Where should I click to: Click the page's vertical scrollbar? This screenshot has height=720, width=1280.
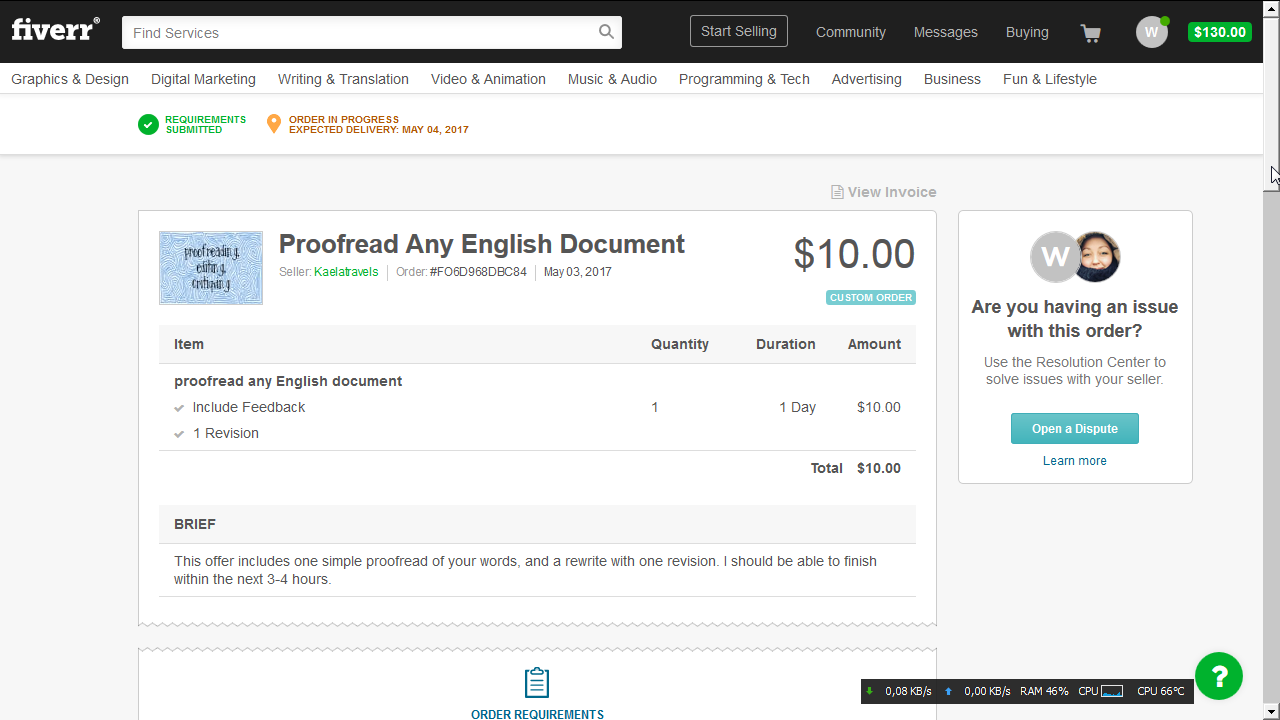(x=1271, y=400)
